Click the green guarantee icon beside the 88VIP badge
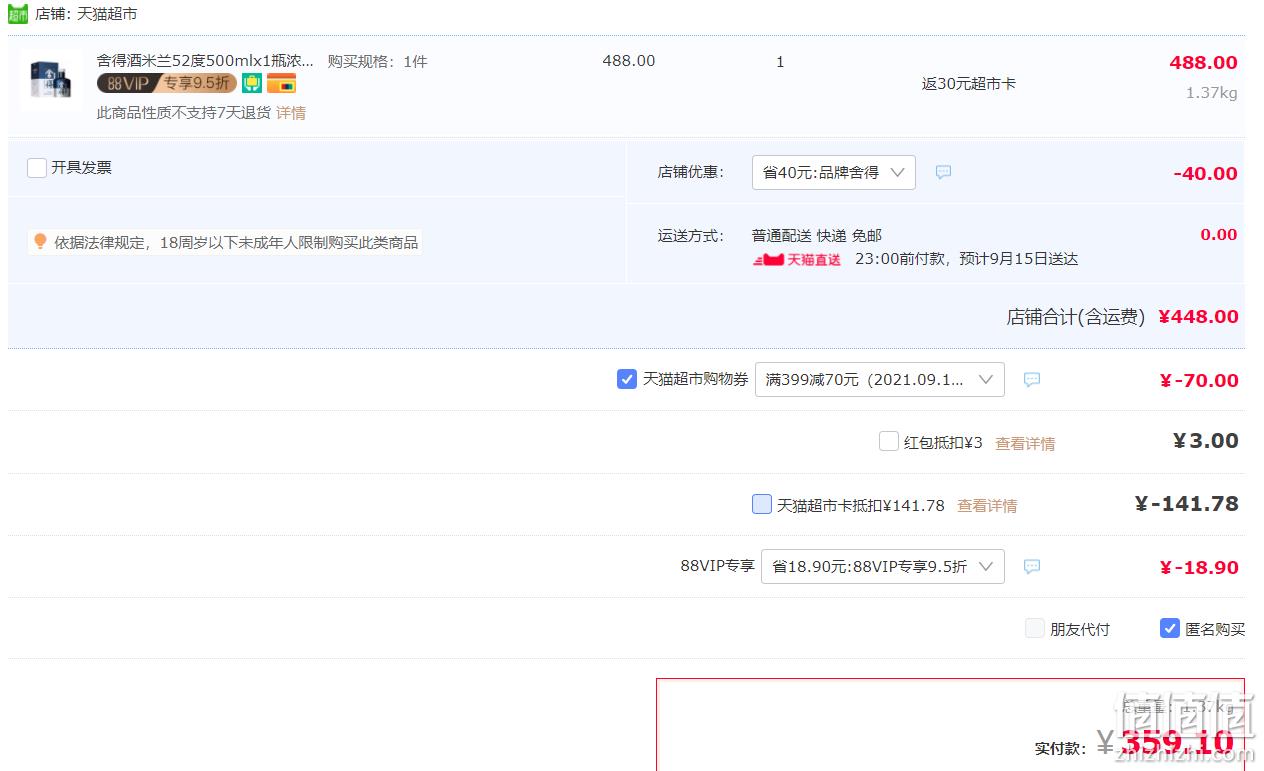The height and width of the screenshot is (771, 1264). pyautogui.click(x=252, y=83)
